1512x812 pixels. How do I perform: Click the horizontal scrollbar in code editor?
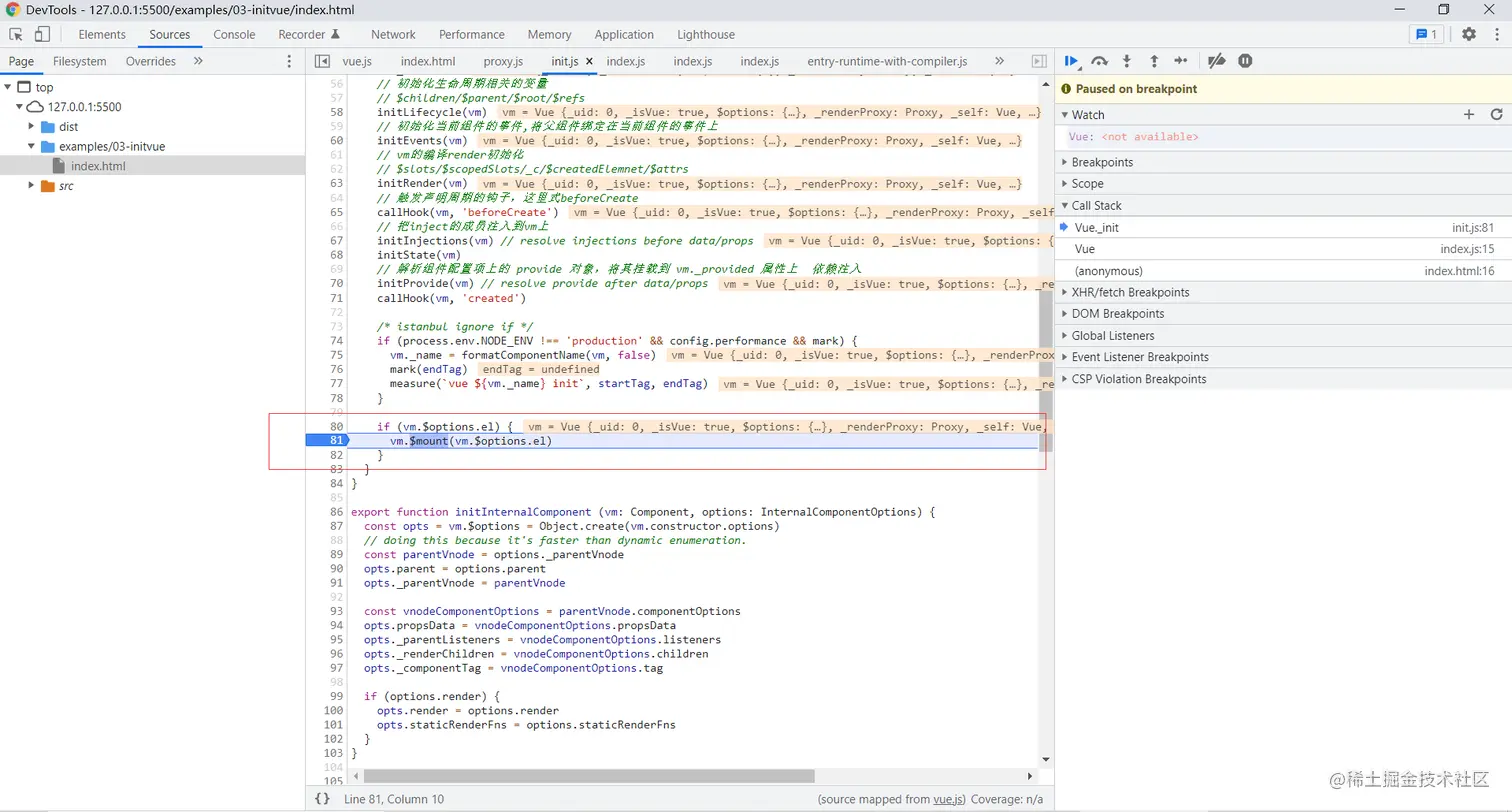click(x=589, y=776)
